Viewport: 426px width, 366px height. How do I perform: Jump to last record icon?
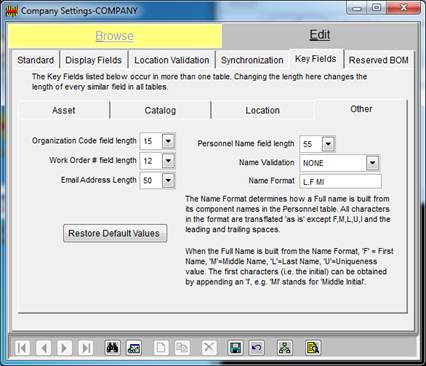86,348
